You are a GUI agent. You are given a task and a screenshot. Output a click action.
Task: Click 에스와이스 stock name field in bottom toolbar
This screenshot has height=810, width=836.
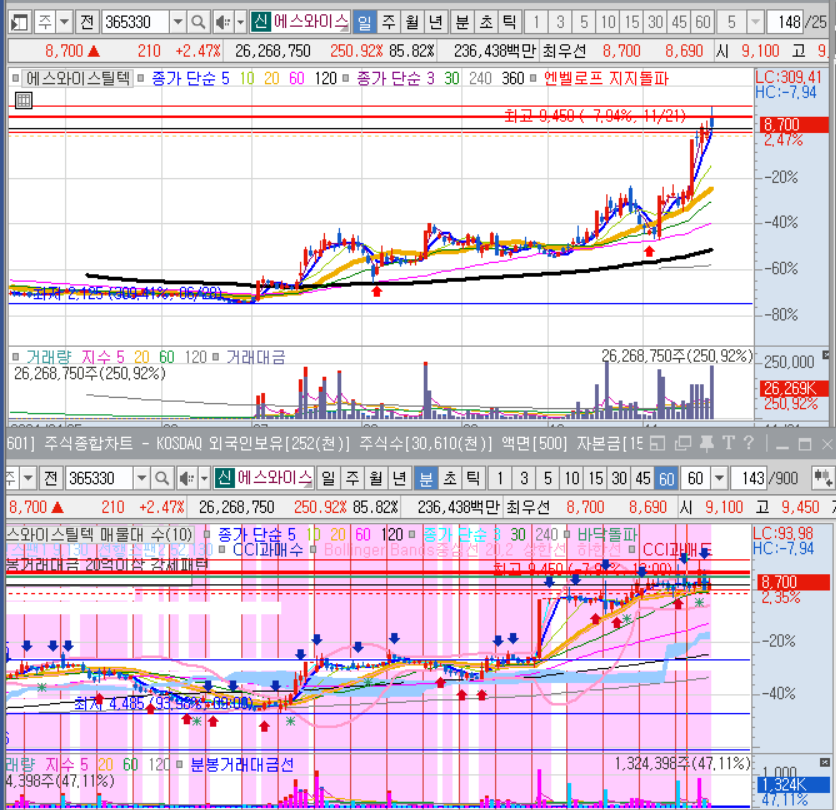point(274,478)
